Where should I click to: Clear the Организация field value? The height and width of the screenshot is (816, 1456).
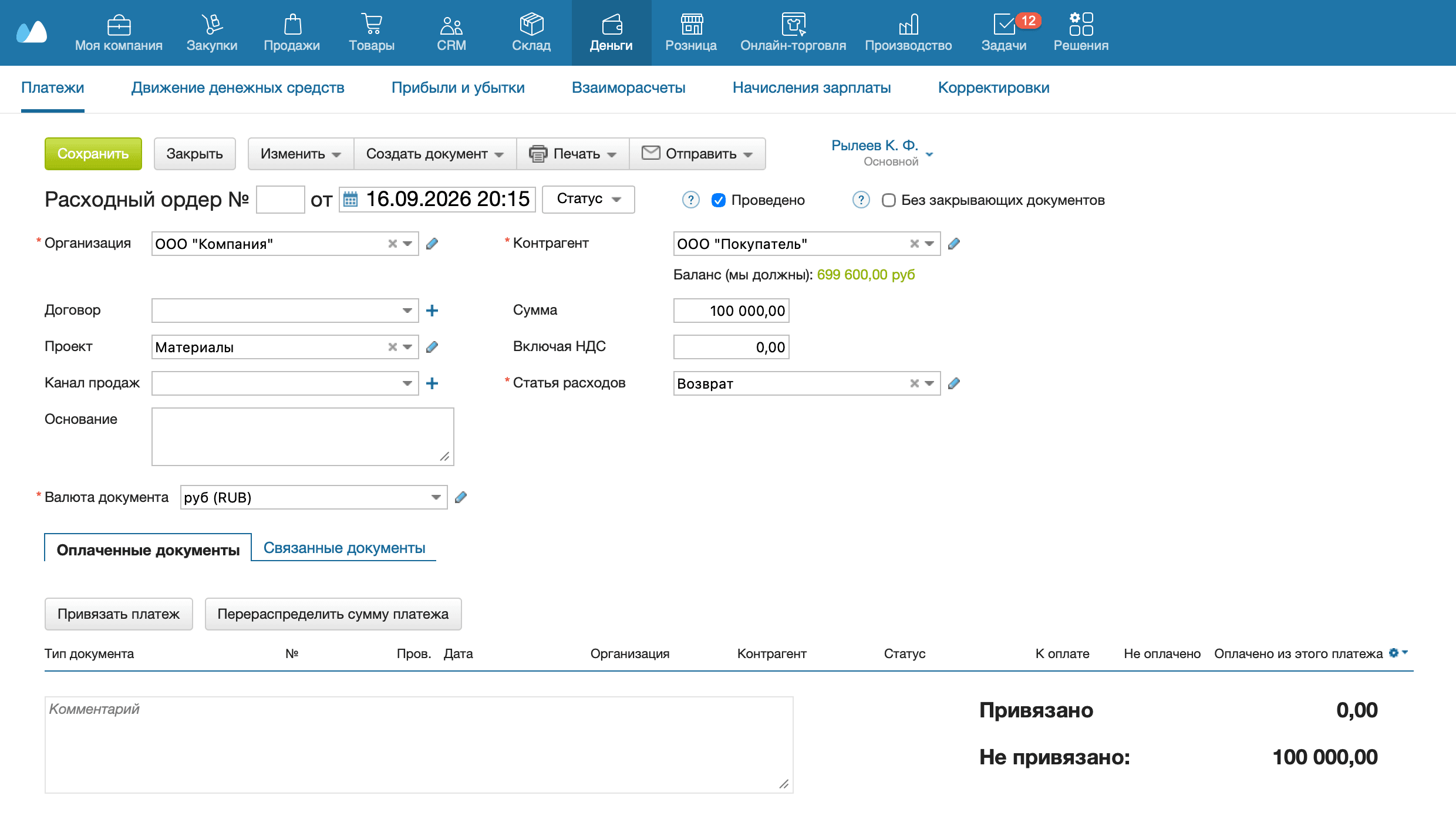click(393, 244)
